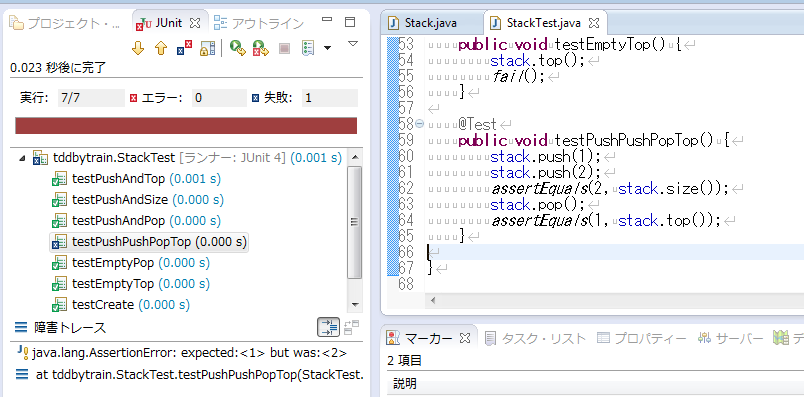Viewport: 804px width, 397px height.
Task: Click the red エラー error icon
Action: point(134,98)
